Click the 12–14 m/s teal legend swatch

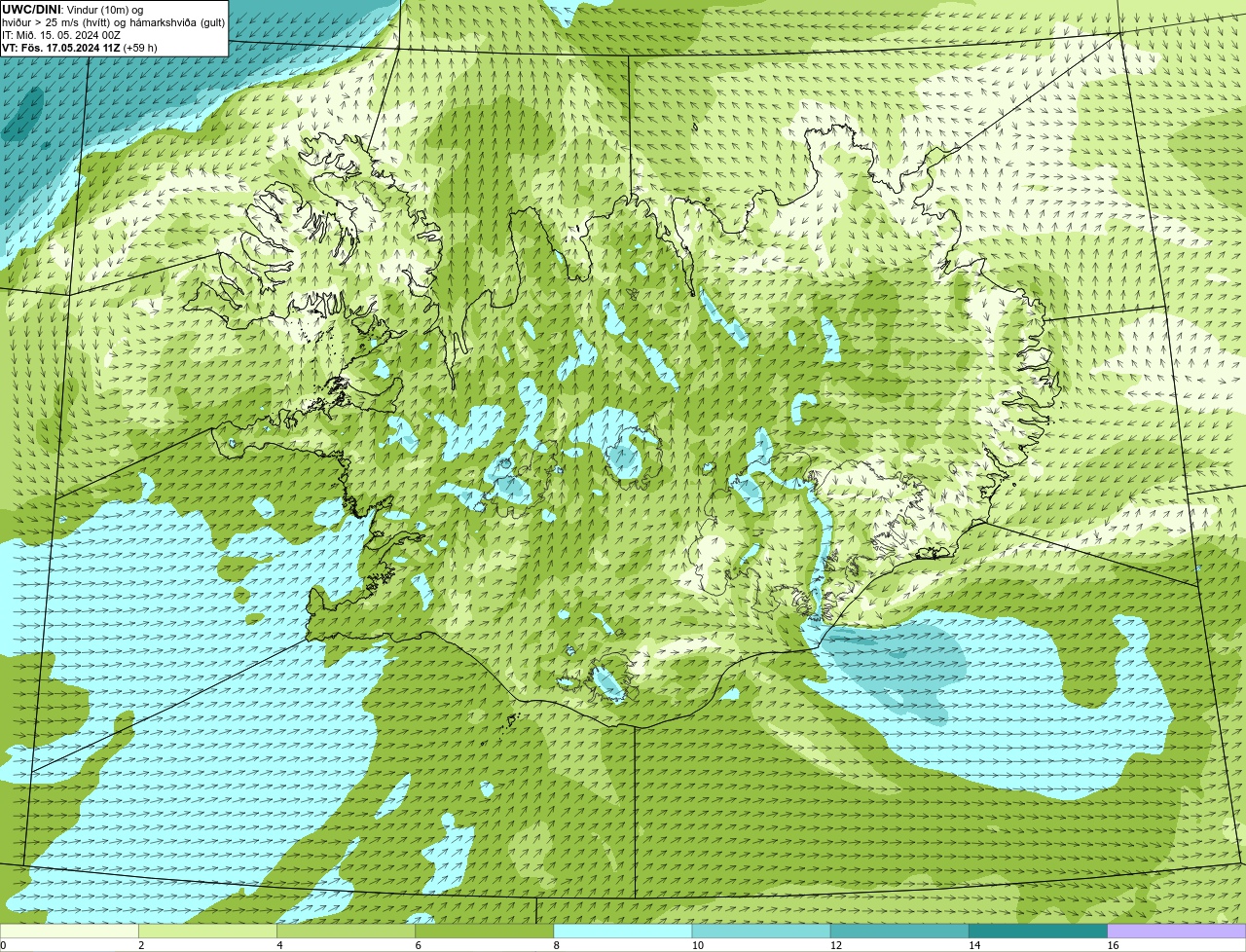(x=899, y=931)
